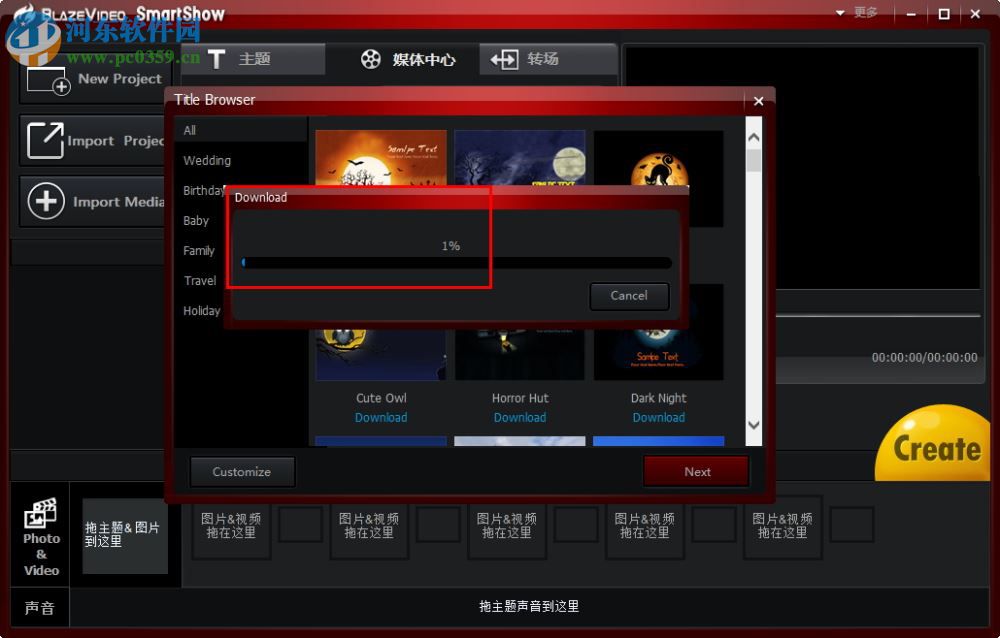Select the Travel category in Title Browser
1000x638 pixels.
point(199,281)
